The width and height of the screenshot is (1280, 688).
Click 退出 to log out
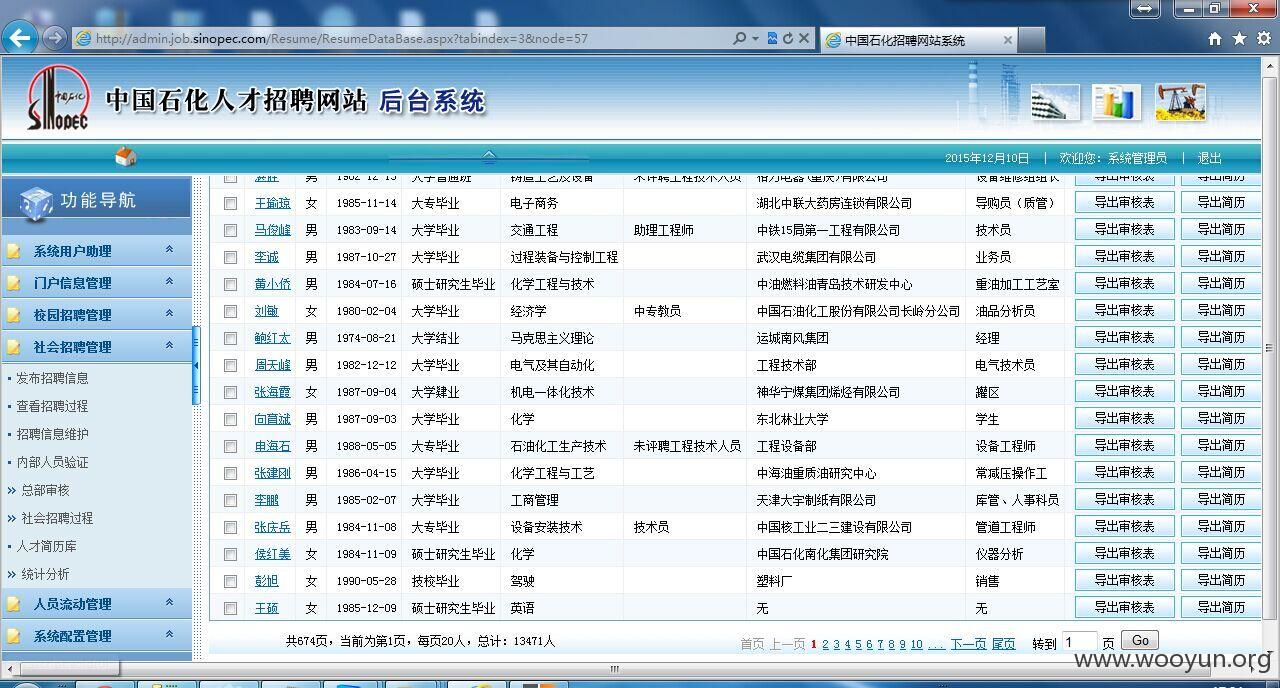tap(1210, 158)
